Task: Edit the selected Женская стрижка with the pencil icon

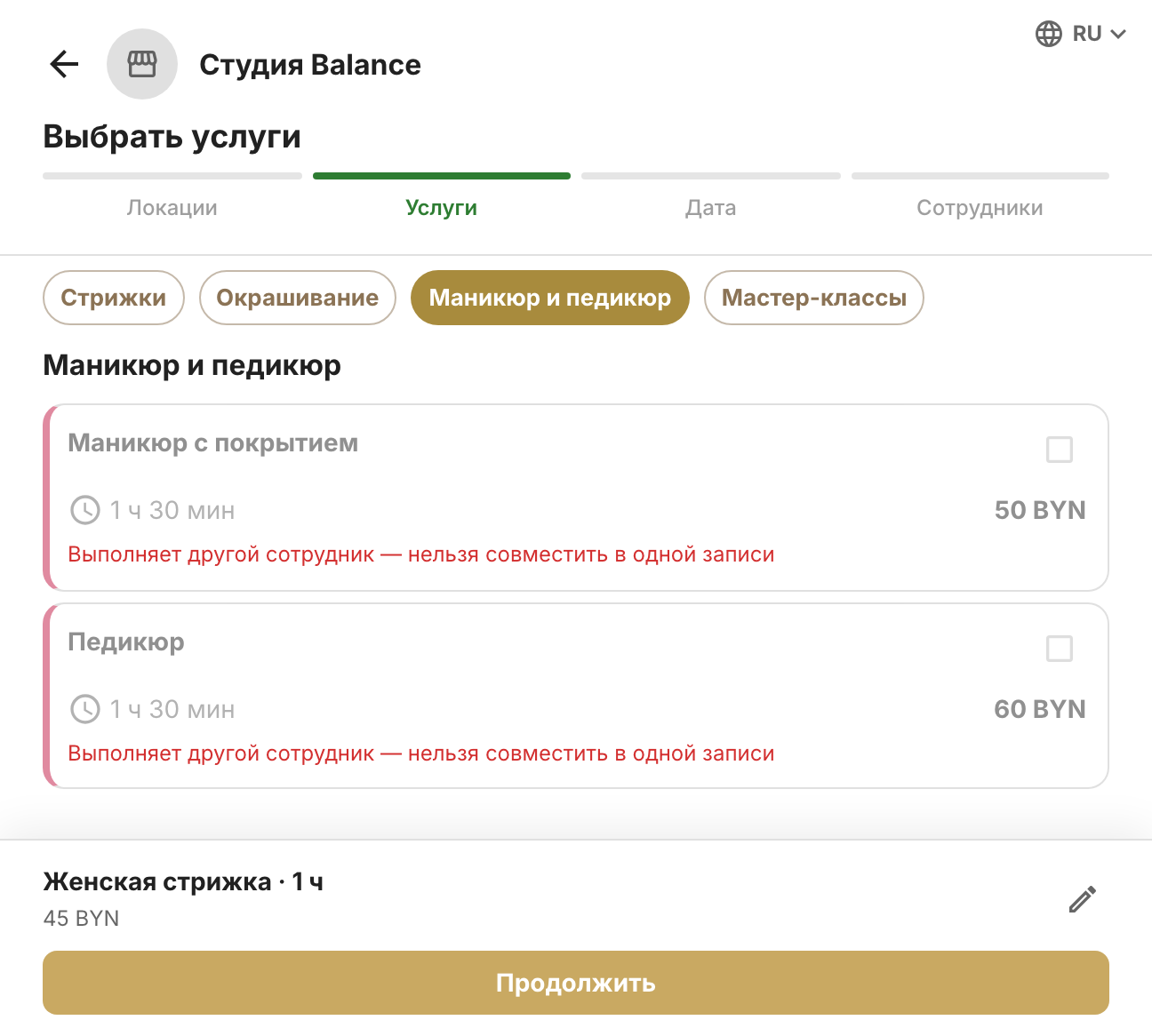Action: [1082, 899]
